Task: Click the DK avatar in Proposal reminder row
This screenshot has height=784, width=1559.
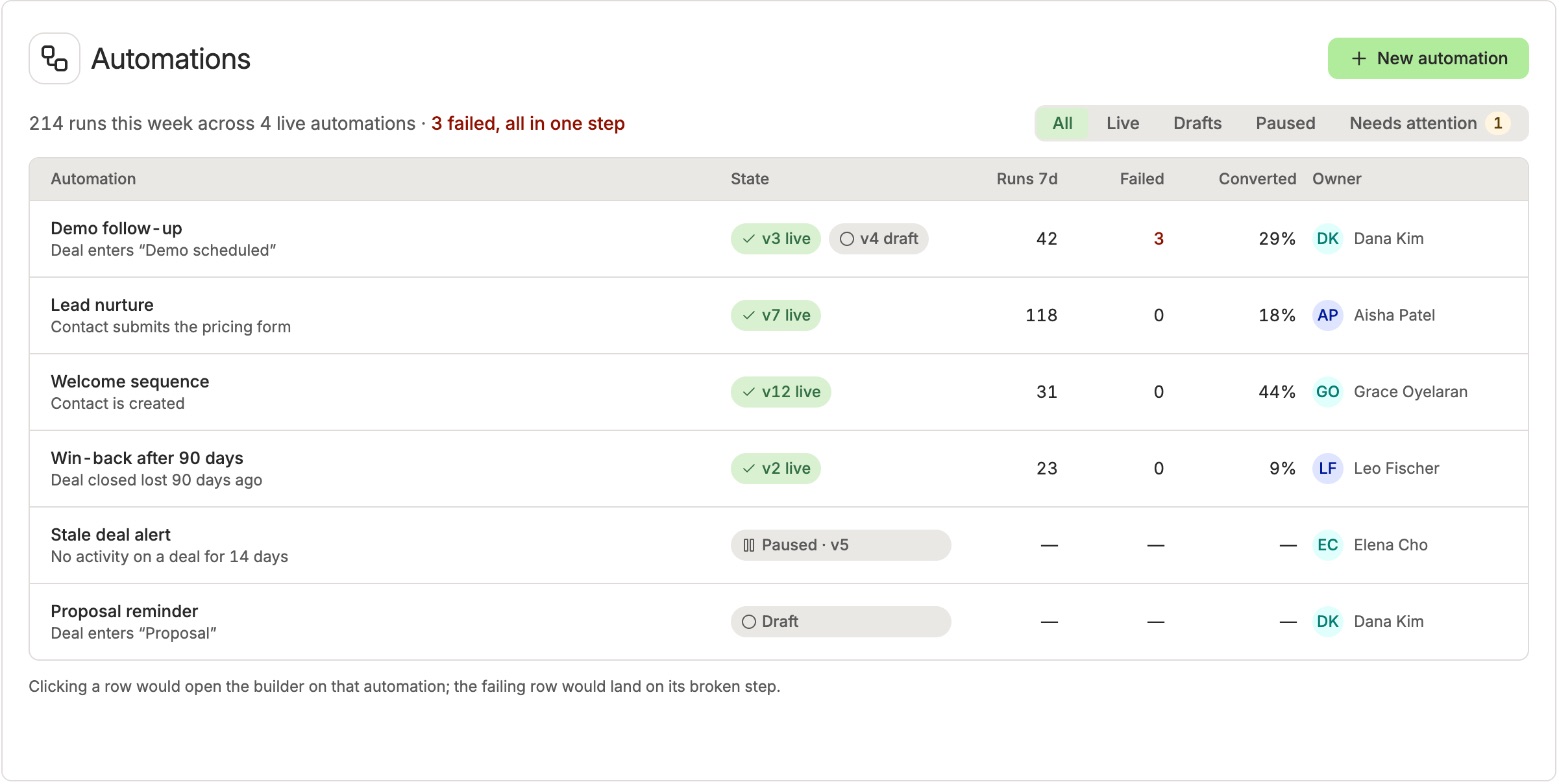Action: [x=1327, y=621]
